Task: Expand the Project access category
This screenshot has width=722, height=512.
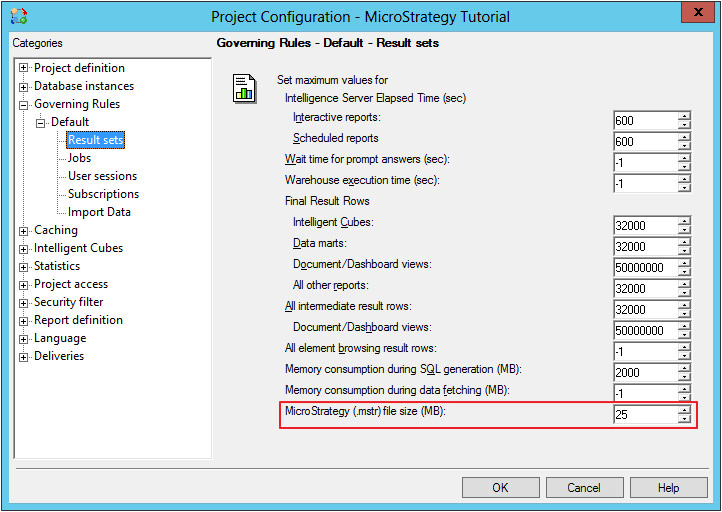Action: coord(23,285)
